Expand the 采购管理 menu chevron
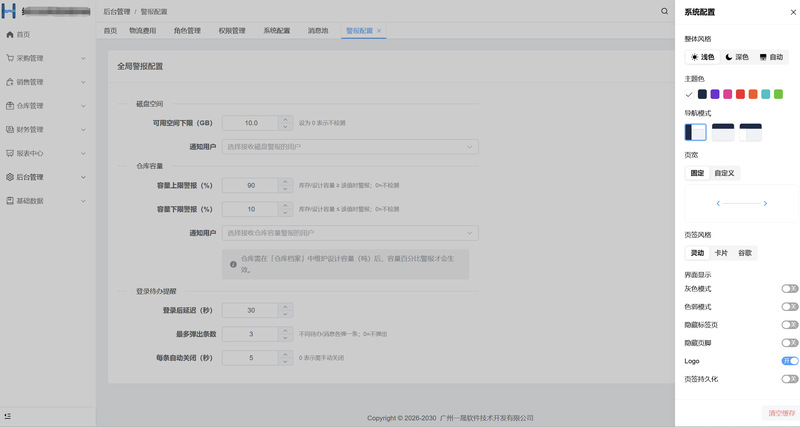800x427 pixels. (x=83, y=58)
